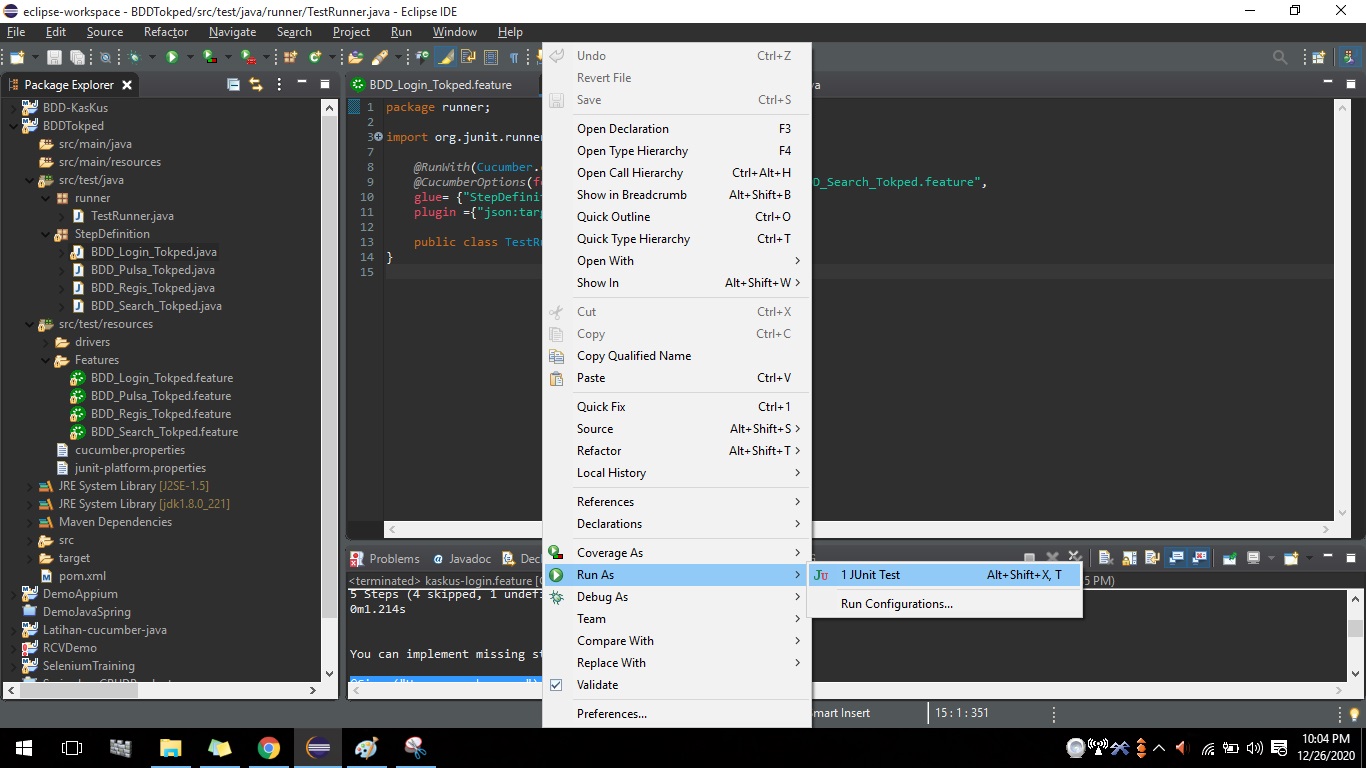
Task: Toggle Link with Editor in Package Explorer
Action: tap(256, 85)
